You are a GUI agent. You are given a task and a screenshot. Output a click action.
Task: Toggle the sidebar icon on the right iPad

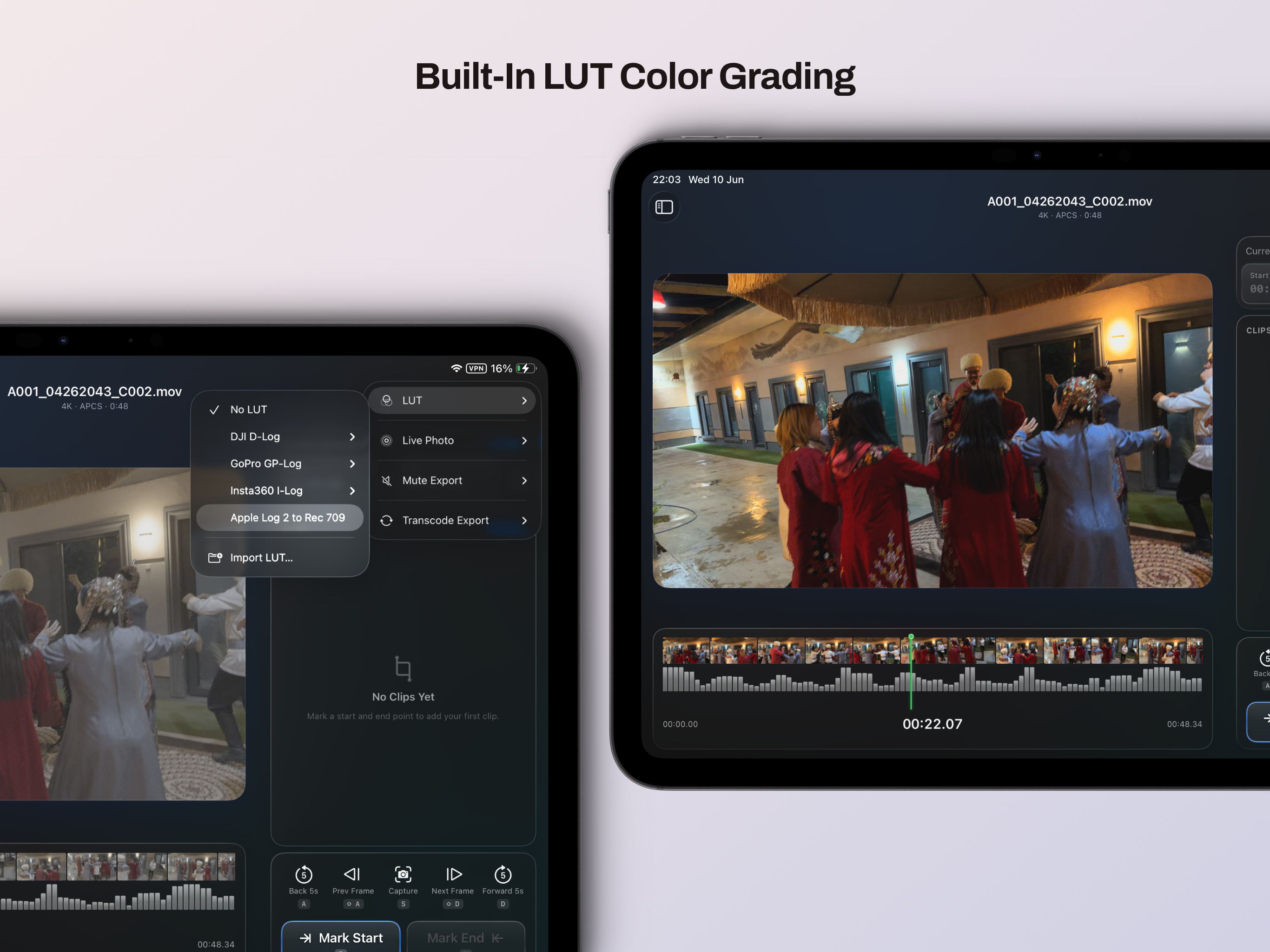click(x=664, y=207)
